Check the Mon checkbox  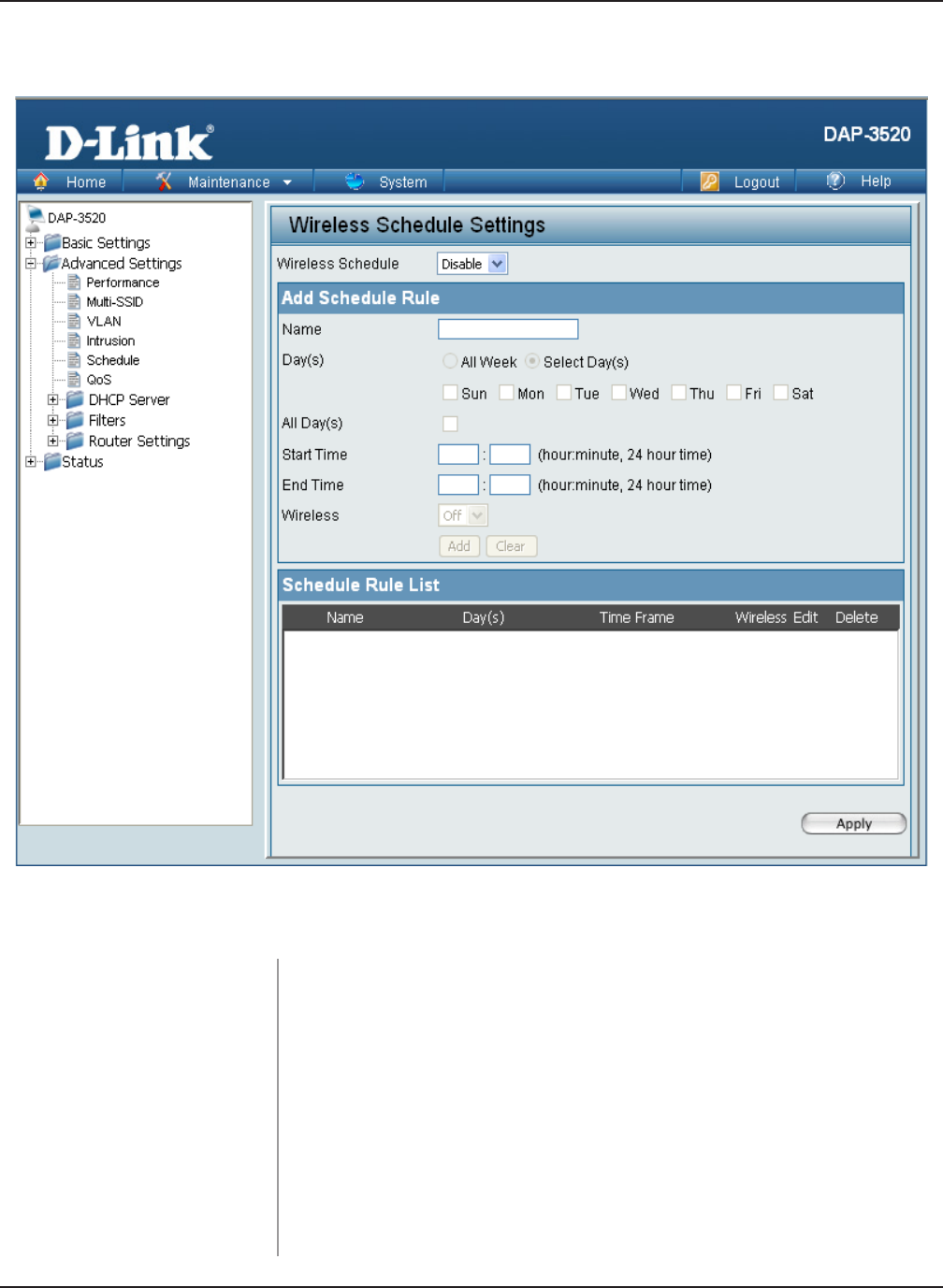pos(506,393)
